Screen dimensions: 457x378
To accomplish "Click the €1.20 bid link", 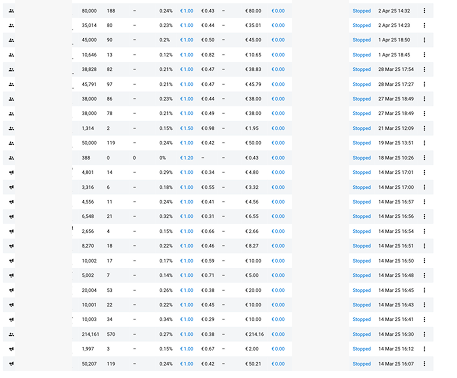I will [186, 158].
